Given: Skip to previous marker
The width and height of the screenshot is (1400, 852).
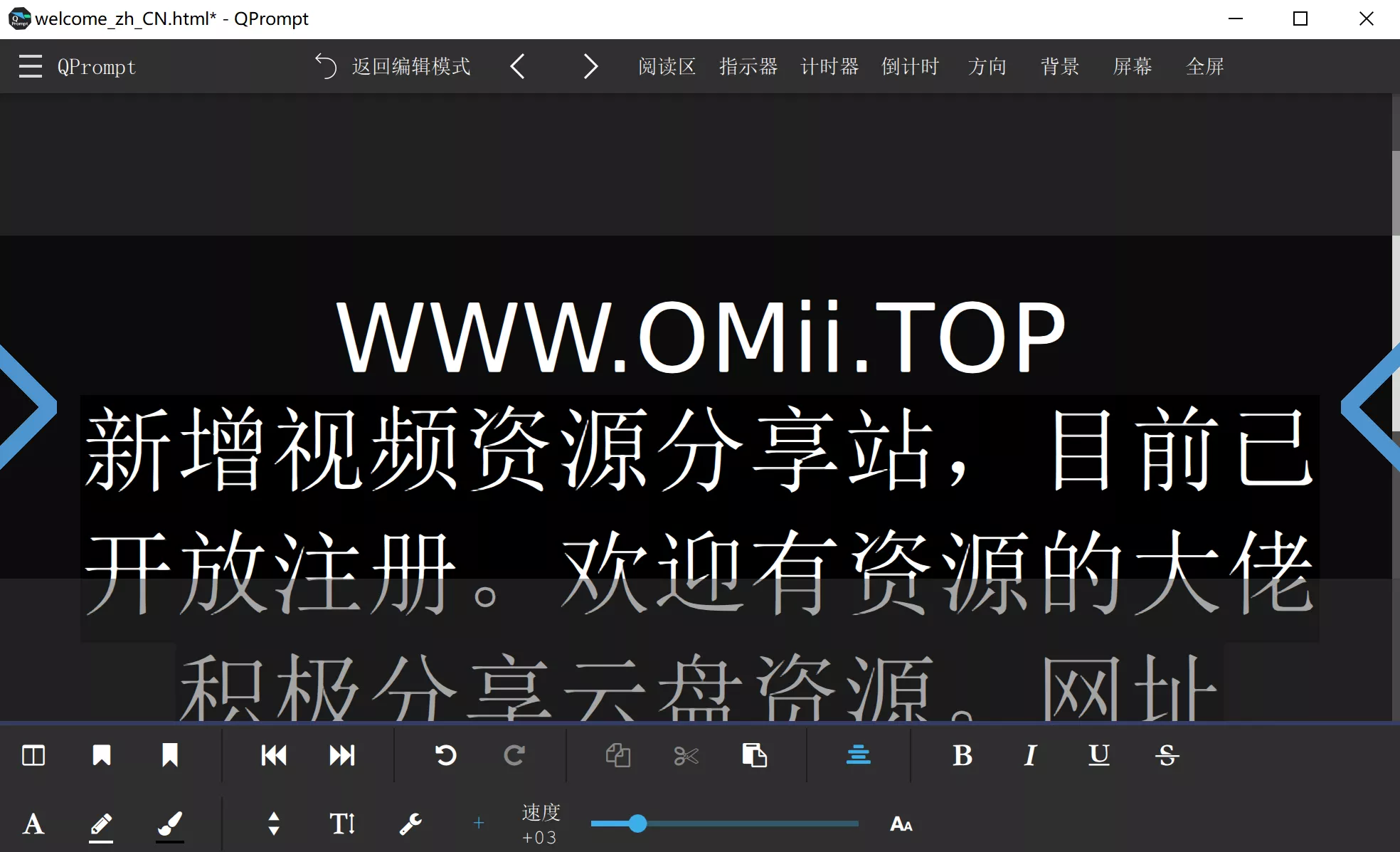Looking at the screenshot, I should (x=274, y=755).
